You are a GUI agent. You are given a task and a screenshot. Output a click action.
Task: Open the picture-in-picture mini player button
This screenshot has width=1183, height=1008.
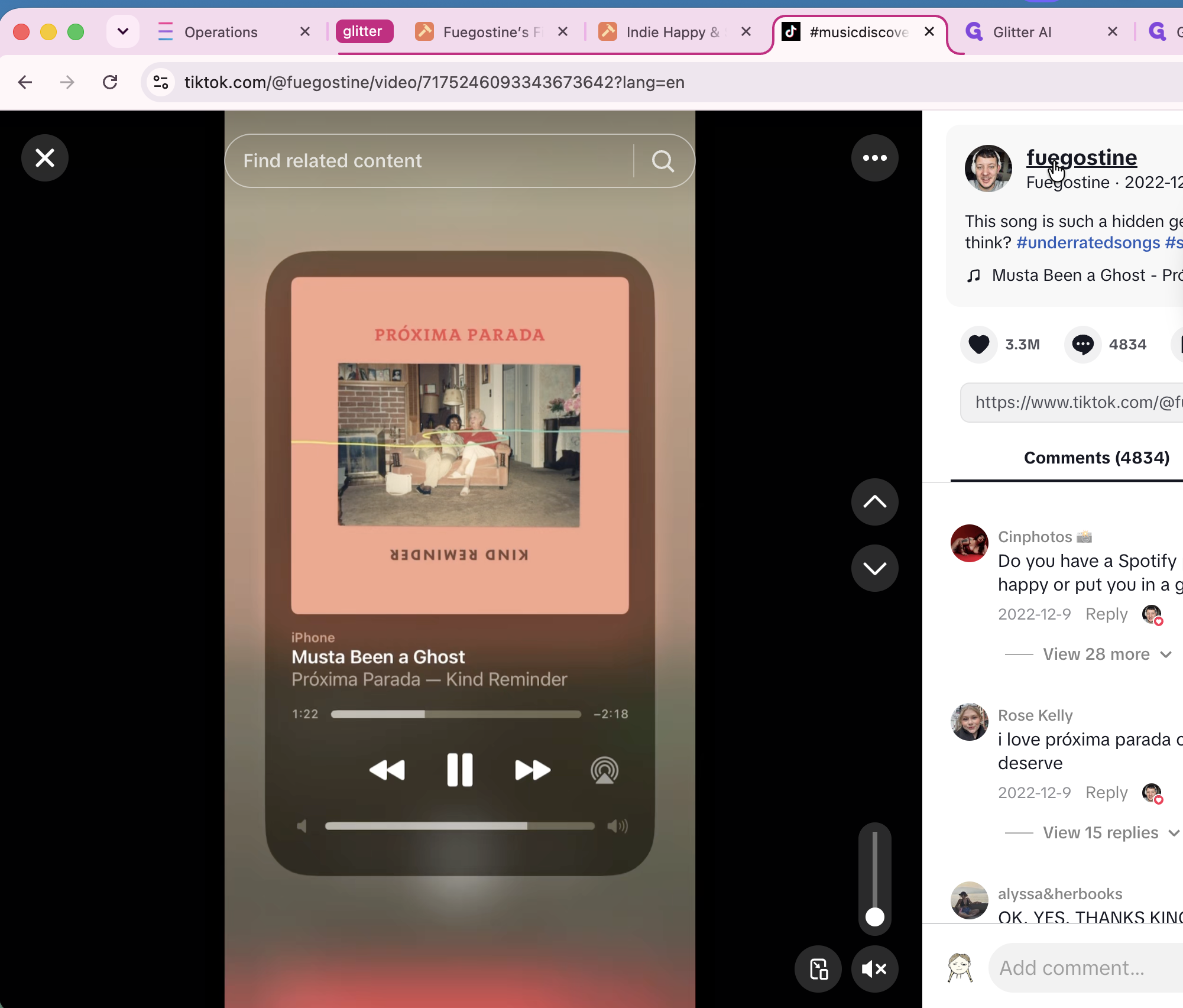(x=818, y=969)
